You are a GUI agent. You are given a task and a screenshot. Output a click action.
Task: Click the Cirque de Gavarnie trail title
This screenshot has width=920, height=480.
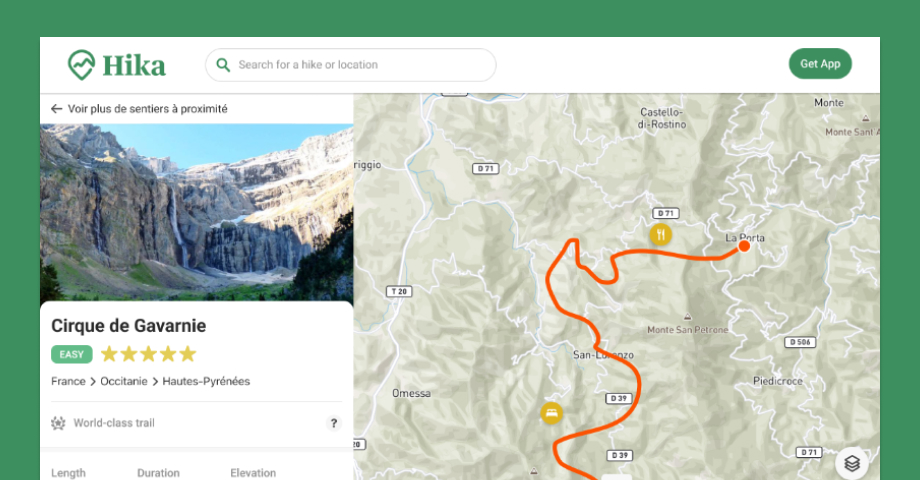tap(129, 326)
